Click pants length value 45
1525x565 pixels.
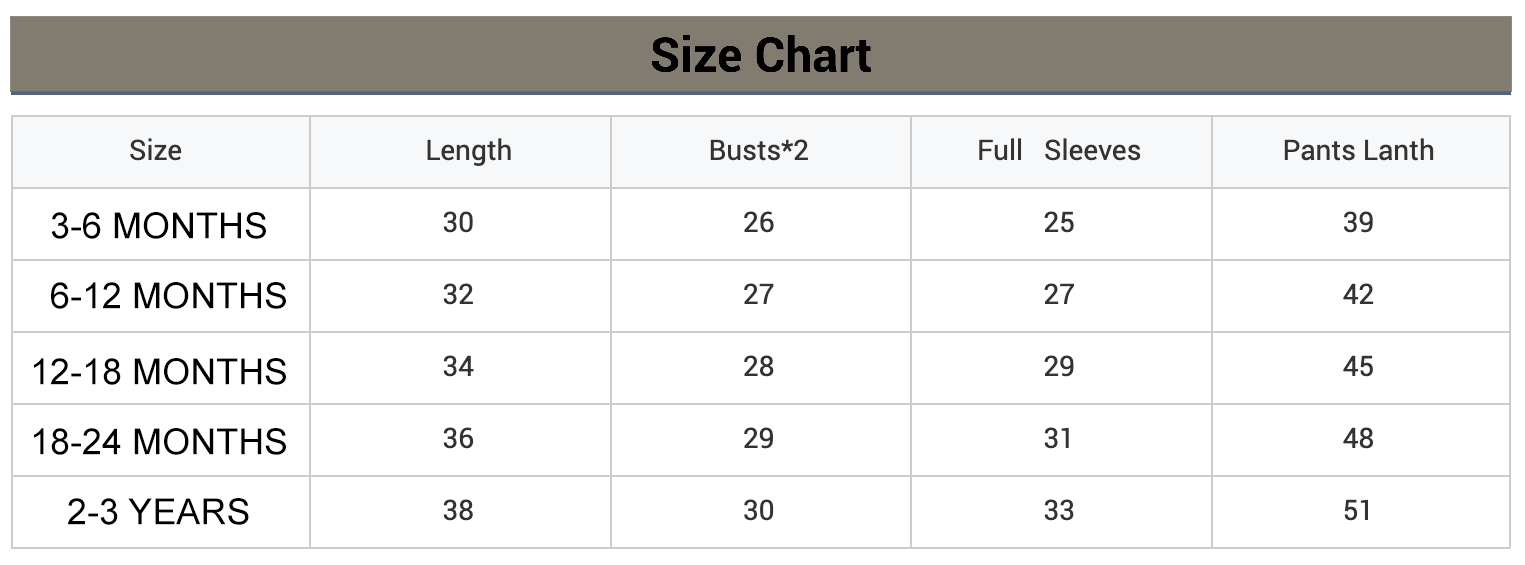(x=1358, y=366)
